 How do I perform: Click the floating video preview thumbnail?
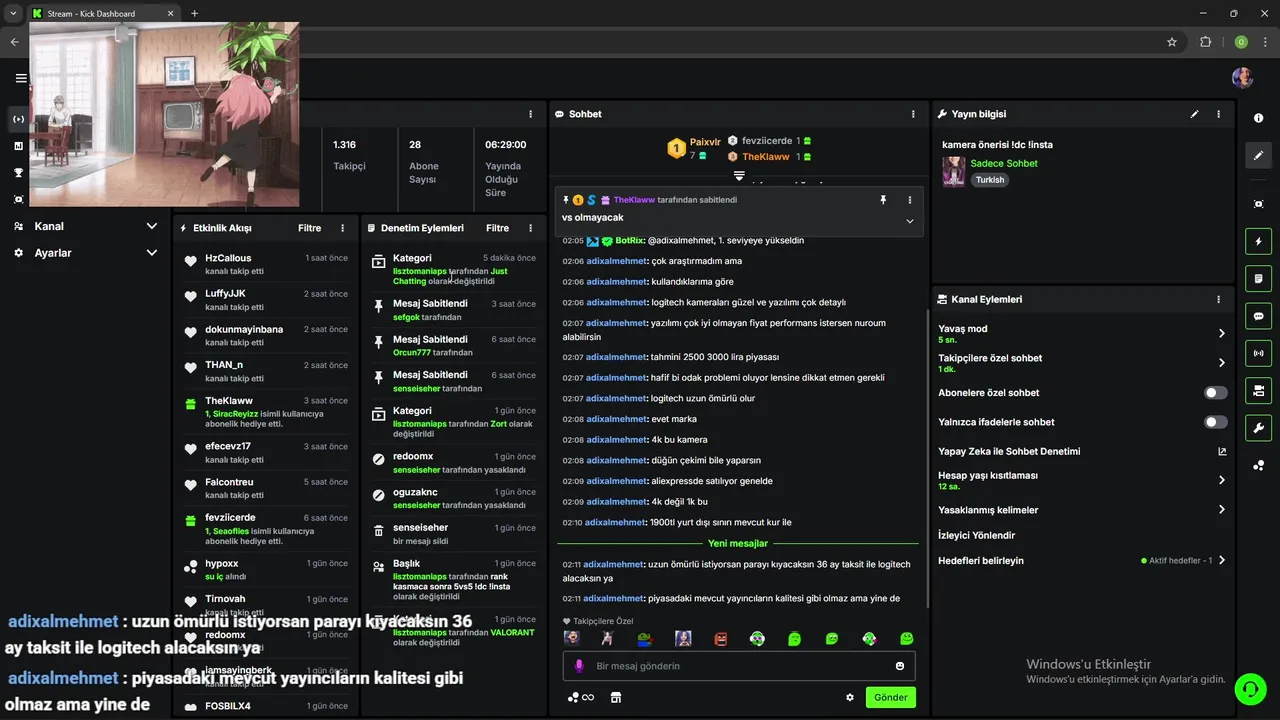(x=164, y=114)
